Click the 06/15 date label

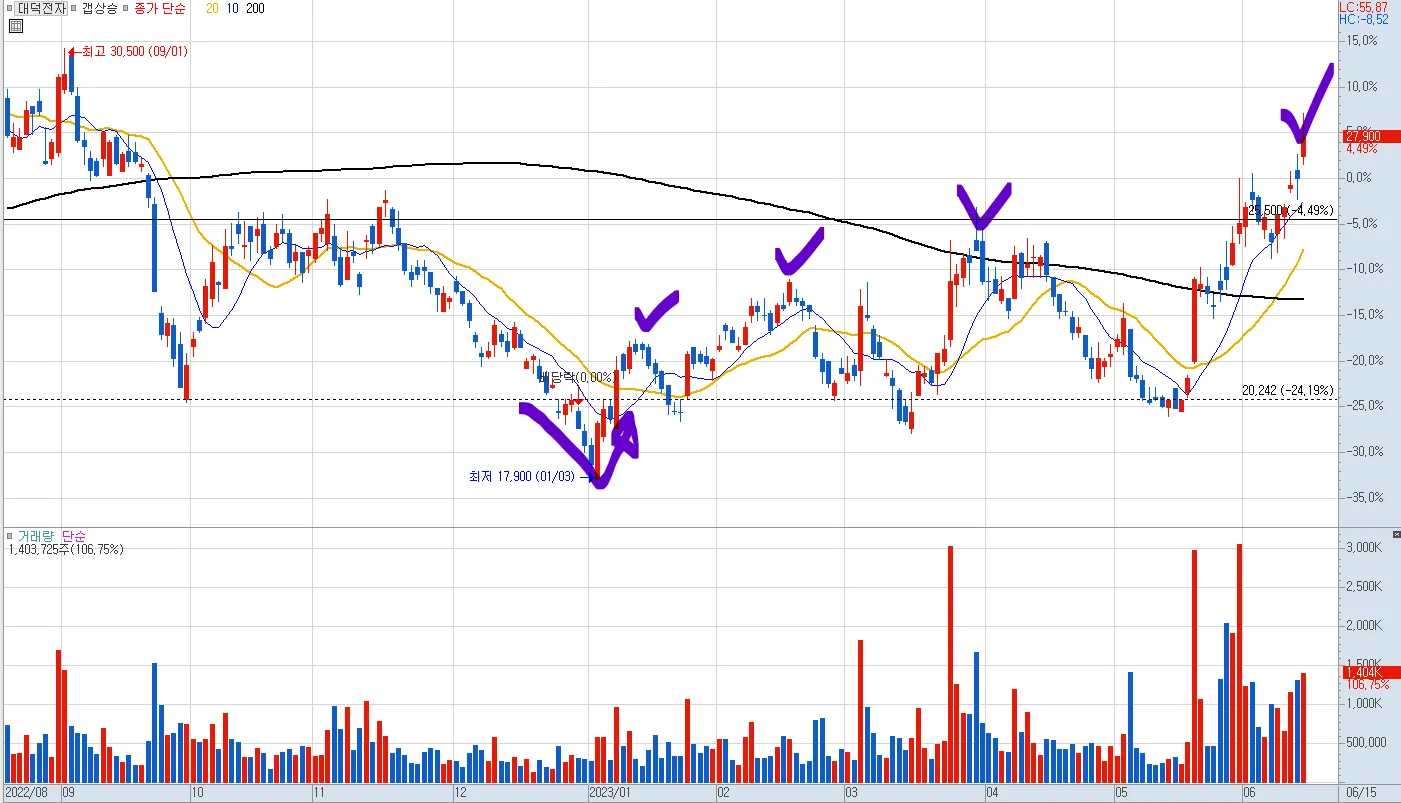(1360, 792)
